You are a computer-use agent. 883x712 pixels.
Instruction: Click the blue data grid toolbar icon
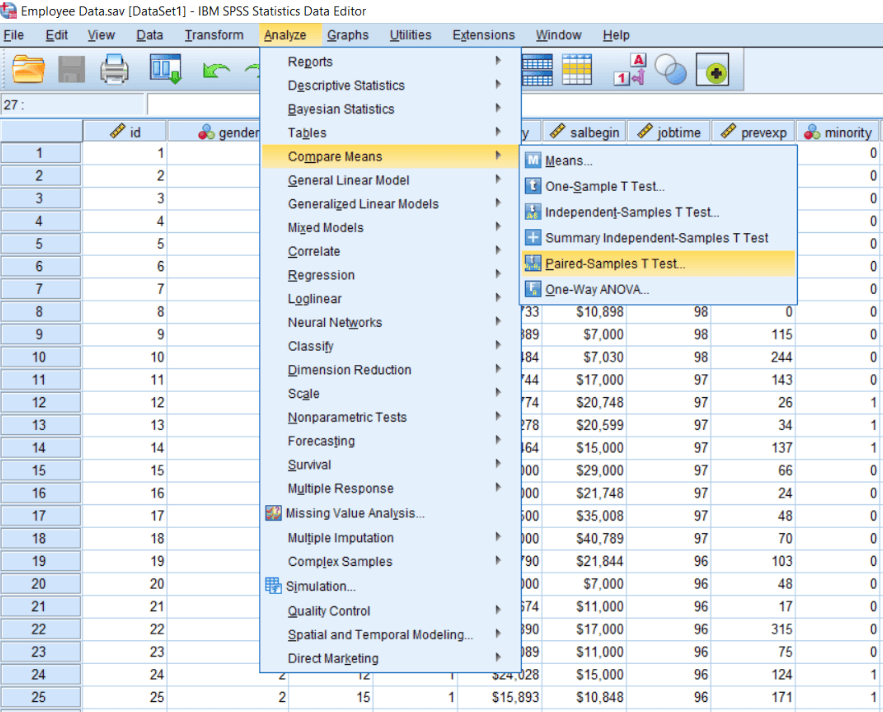pyautogui.click(x=537, y=69)
